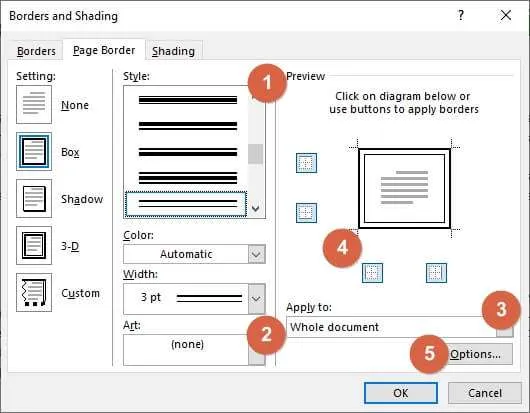Close the Borders and Shading dialog

pyautogui.click(x=506, y=15)
